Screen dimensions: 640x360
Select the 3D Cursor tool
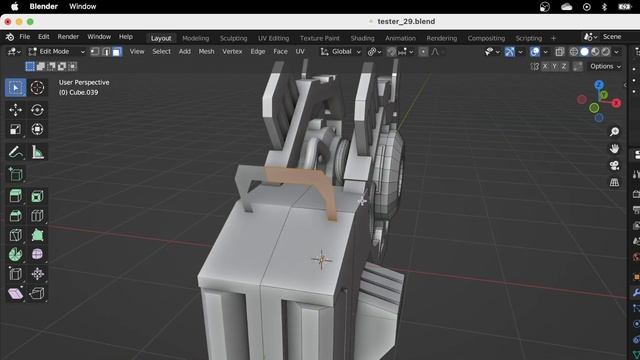pos(37,88)
